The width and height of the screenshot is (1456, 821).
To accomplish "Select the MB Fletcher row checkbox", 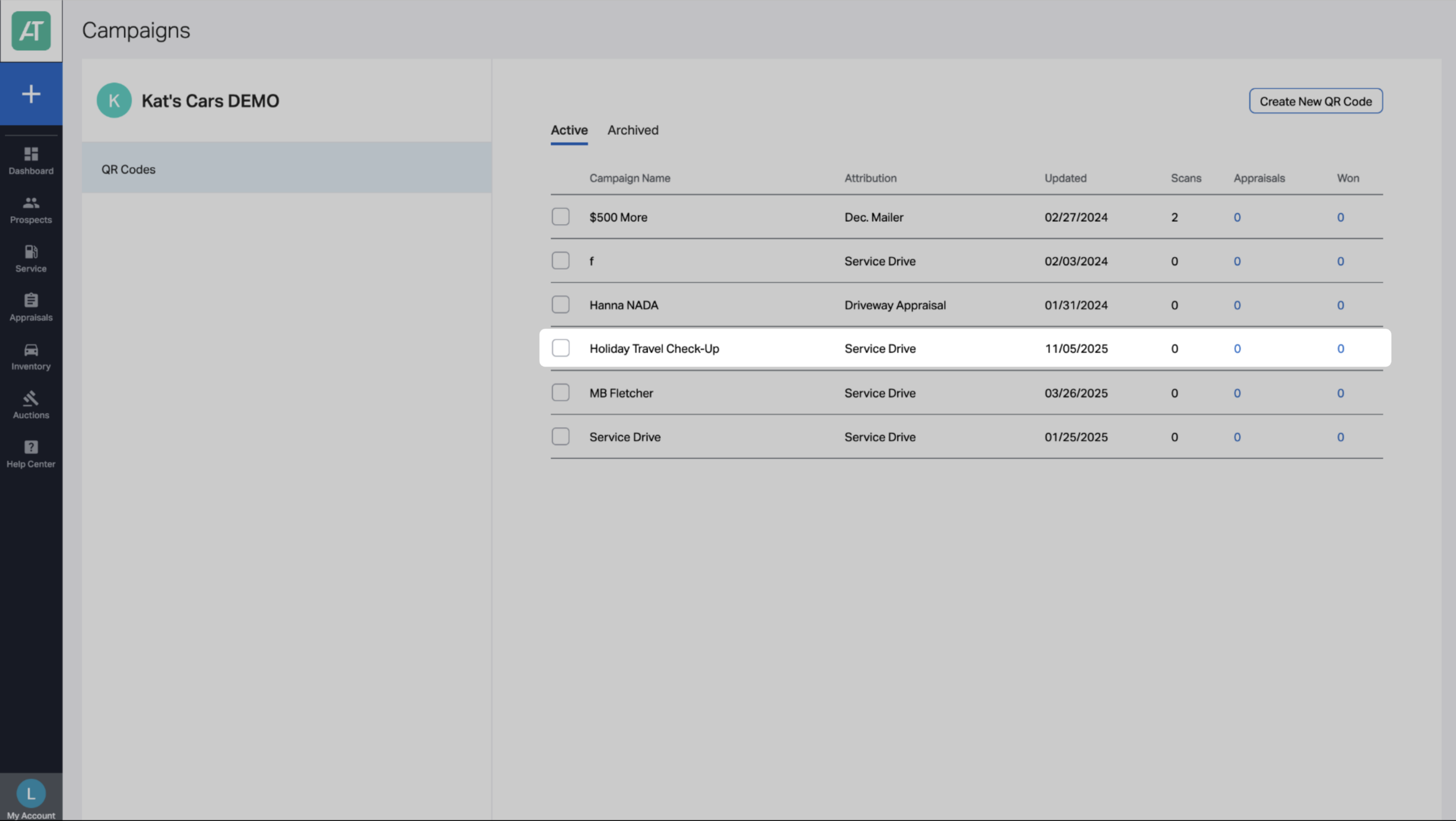I will (x=560, y=393).
